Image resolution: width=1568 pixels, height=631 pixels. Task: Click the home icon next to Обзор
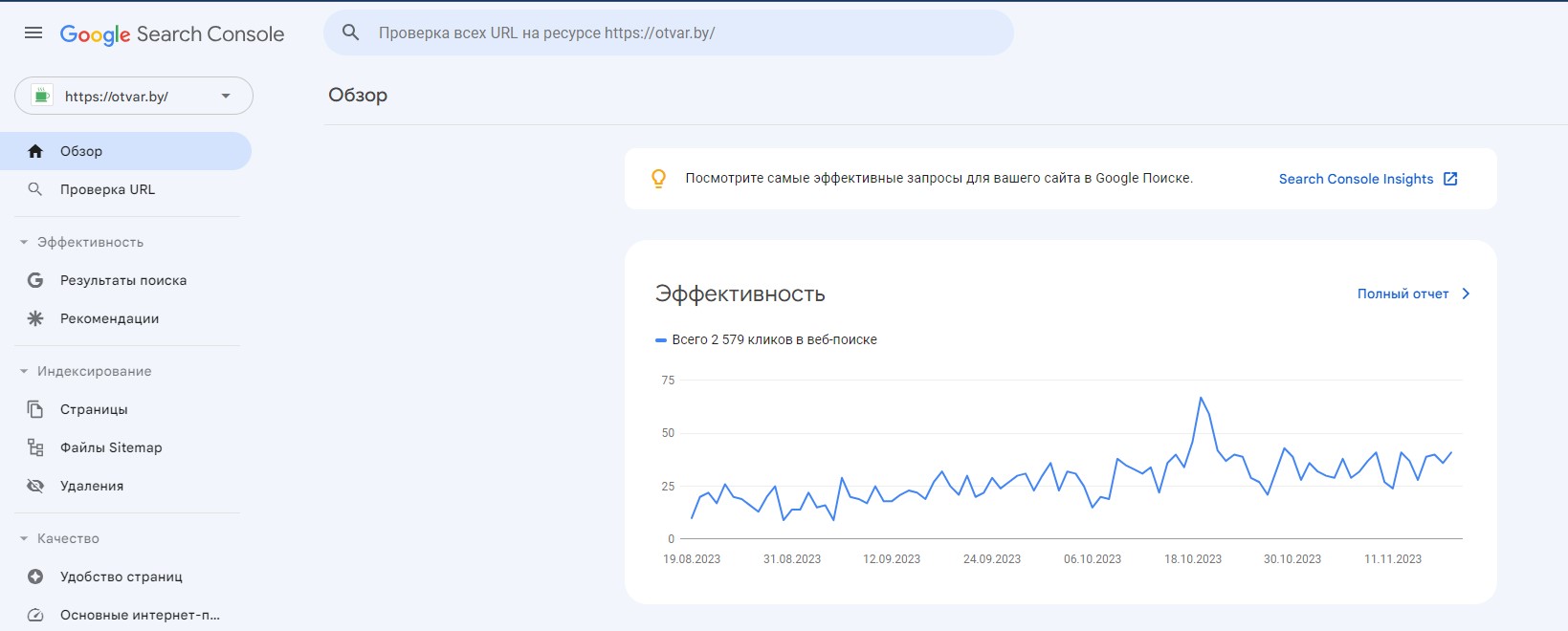tap(35, 151)
